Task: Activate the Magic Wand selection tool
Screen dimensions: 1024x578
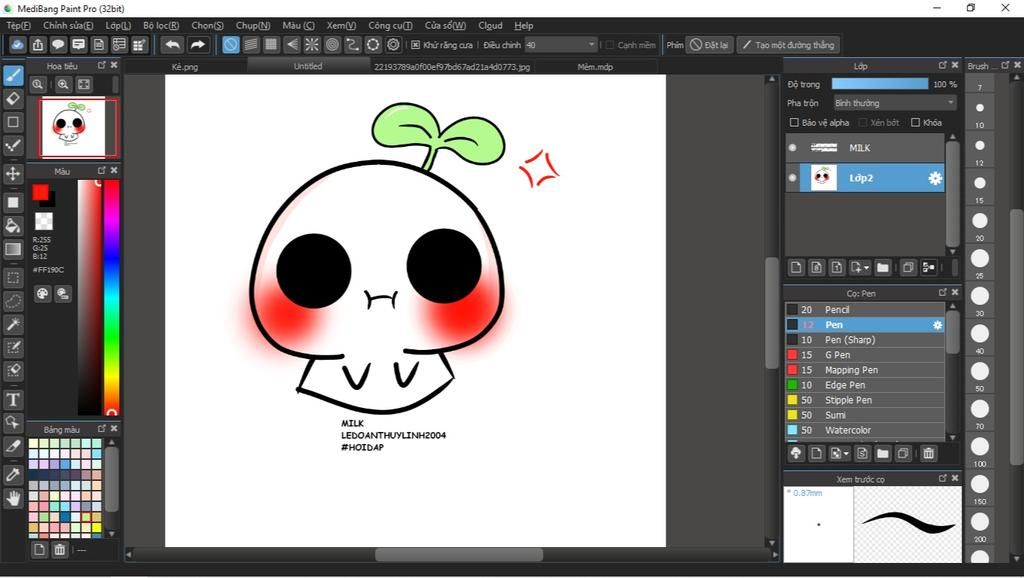Action: click(13, 324)
